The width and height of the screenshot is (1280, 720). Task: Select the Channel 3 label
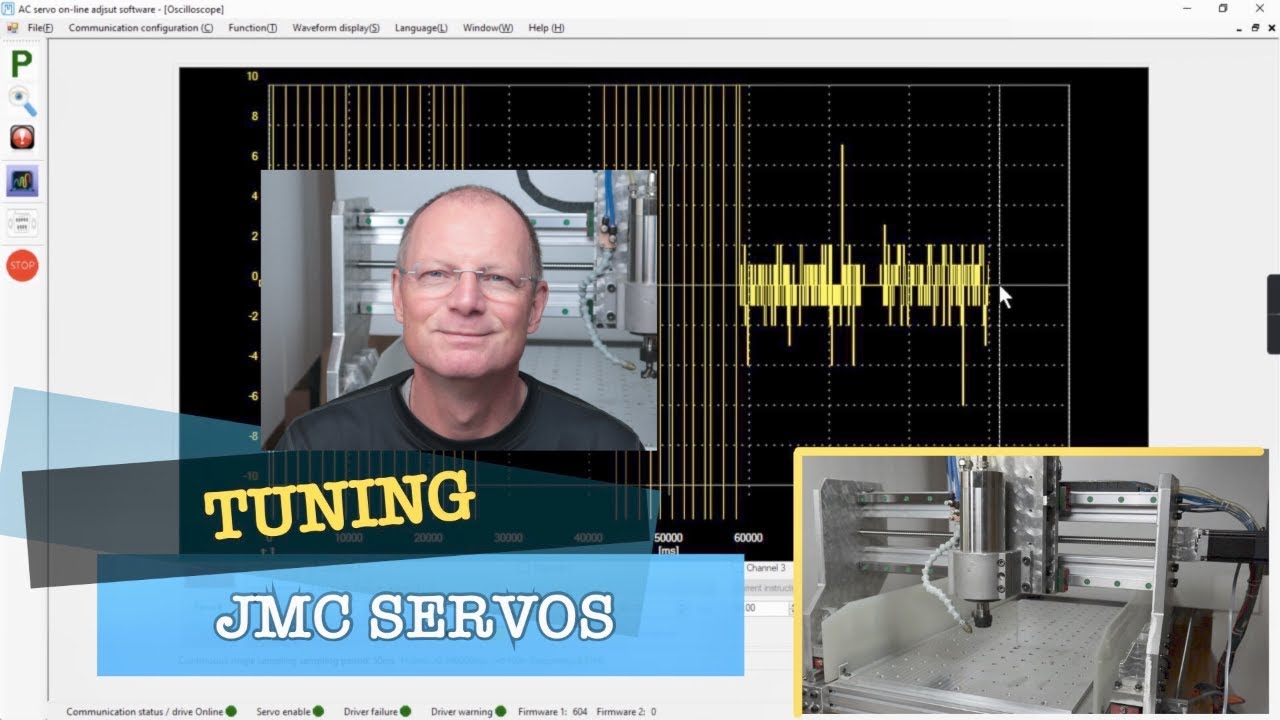pos(766,568)
